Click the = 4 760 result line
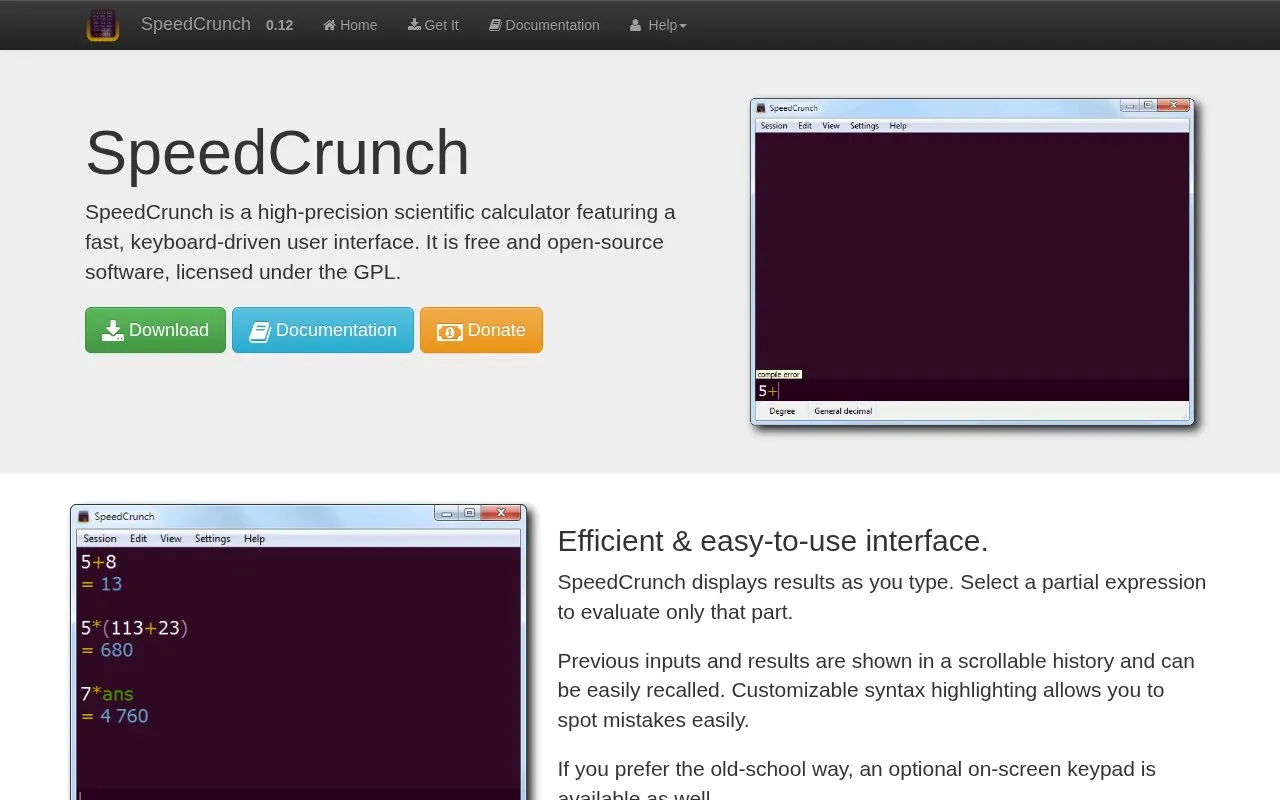Viewport: 1280px width, 800px height. pos(115,716)
